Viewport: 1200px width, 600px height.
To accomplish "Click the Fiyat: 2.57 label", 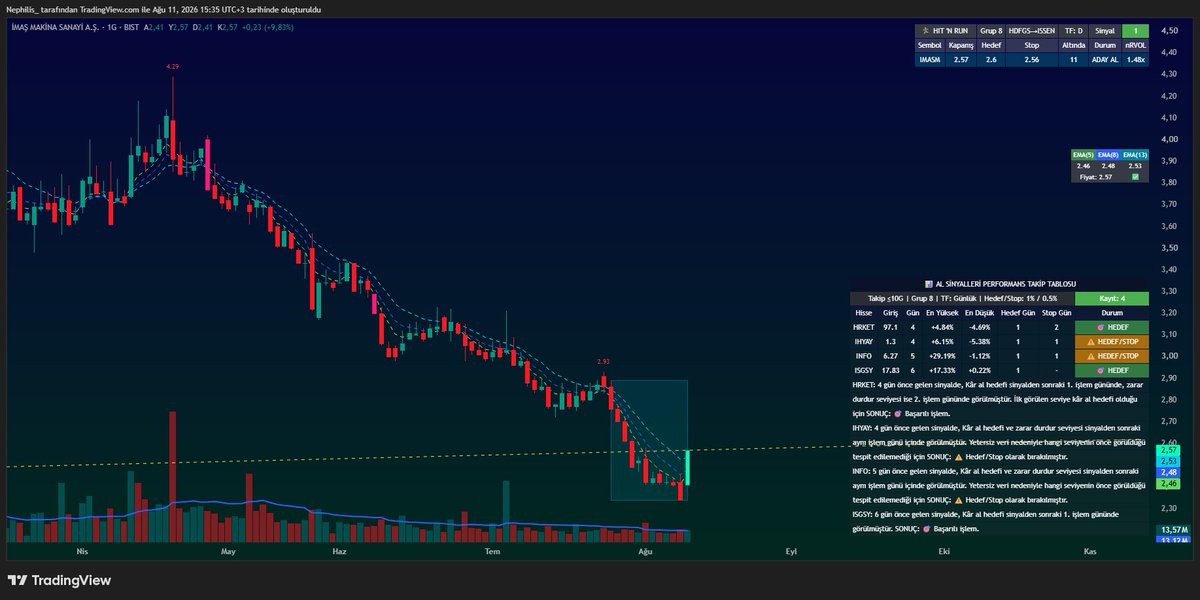I will (x=1098, y=176).
